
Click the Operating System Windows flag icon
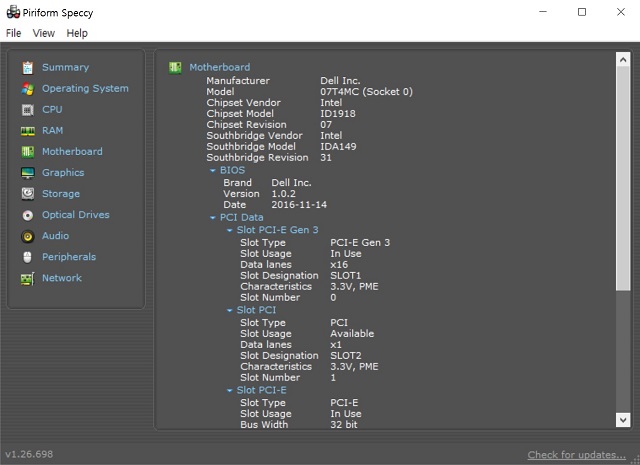pos(27,89)
